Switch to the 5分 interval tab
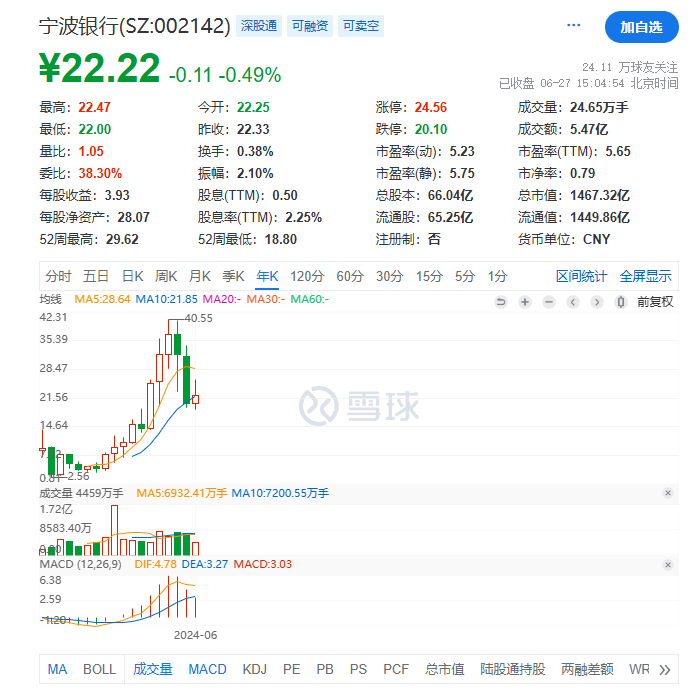This screenshot has width=697, height=699. pos(465,276)
